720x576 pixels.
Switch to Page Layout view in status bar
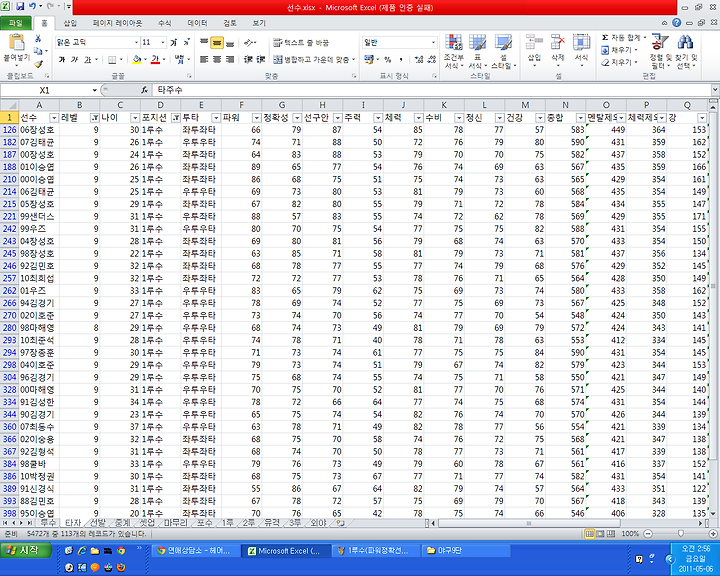[x=600, y=534]
